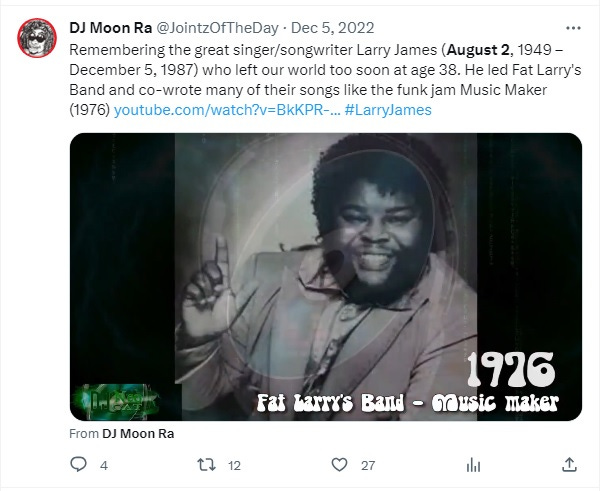Open the @JointzOfTheDay handle
603x491 pixels.
[217, 28]
